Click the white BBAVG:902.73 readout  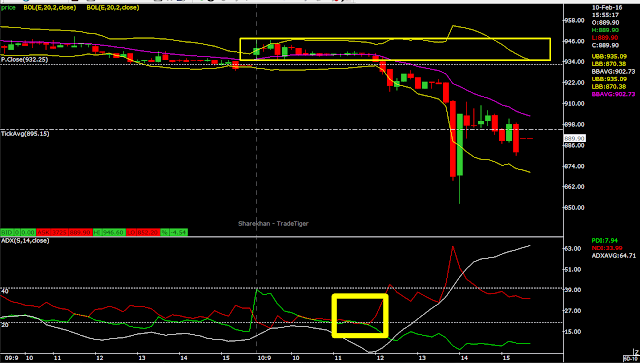(613, 71)
